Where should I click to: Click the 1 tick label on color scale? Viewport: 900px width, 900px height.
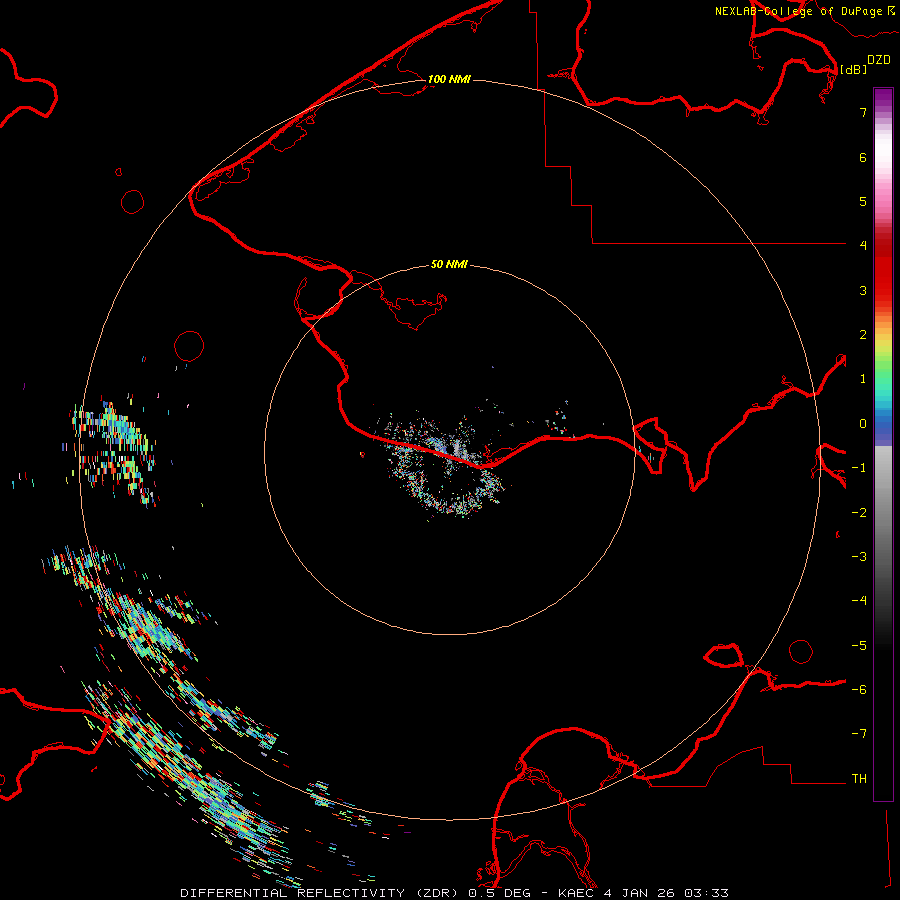pyautogui.click(x=863, y=379)
